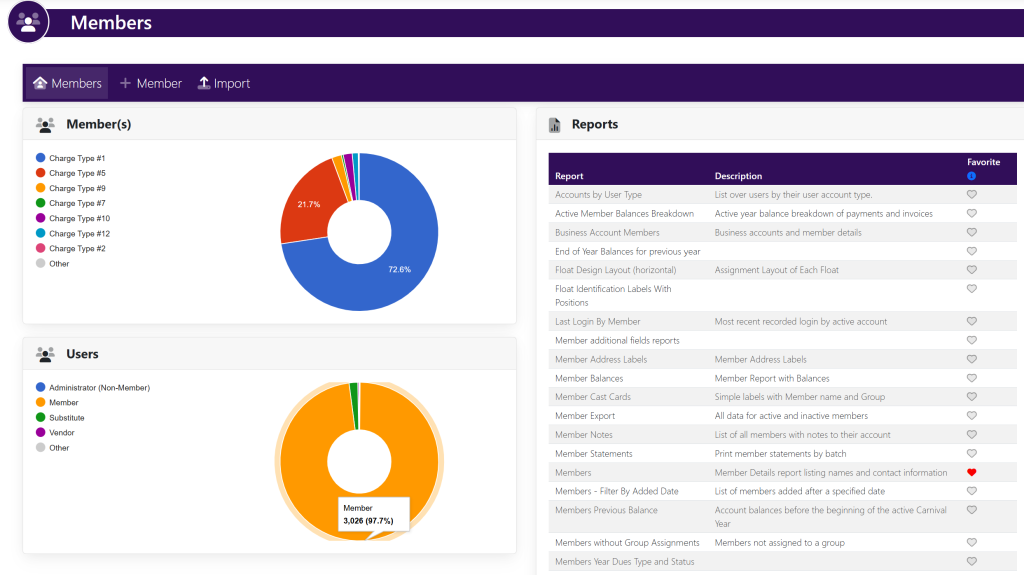
Task: Click the plus icon to add Member
Action: [126, 83]
